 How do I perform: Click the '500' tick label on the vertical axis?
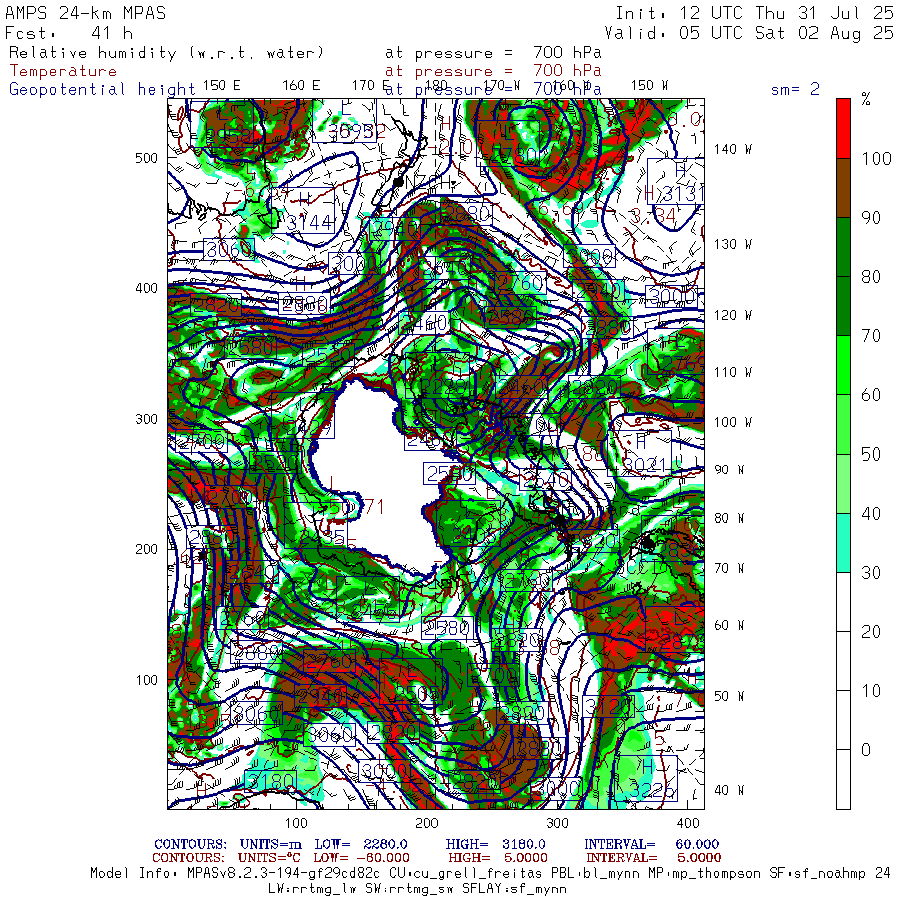(146, 158)
